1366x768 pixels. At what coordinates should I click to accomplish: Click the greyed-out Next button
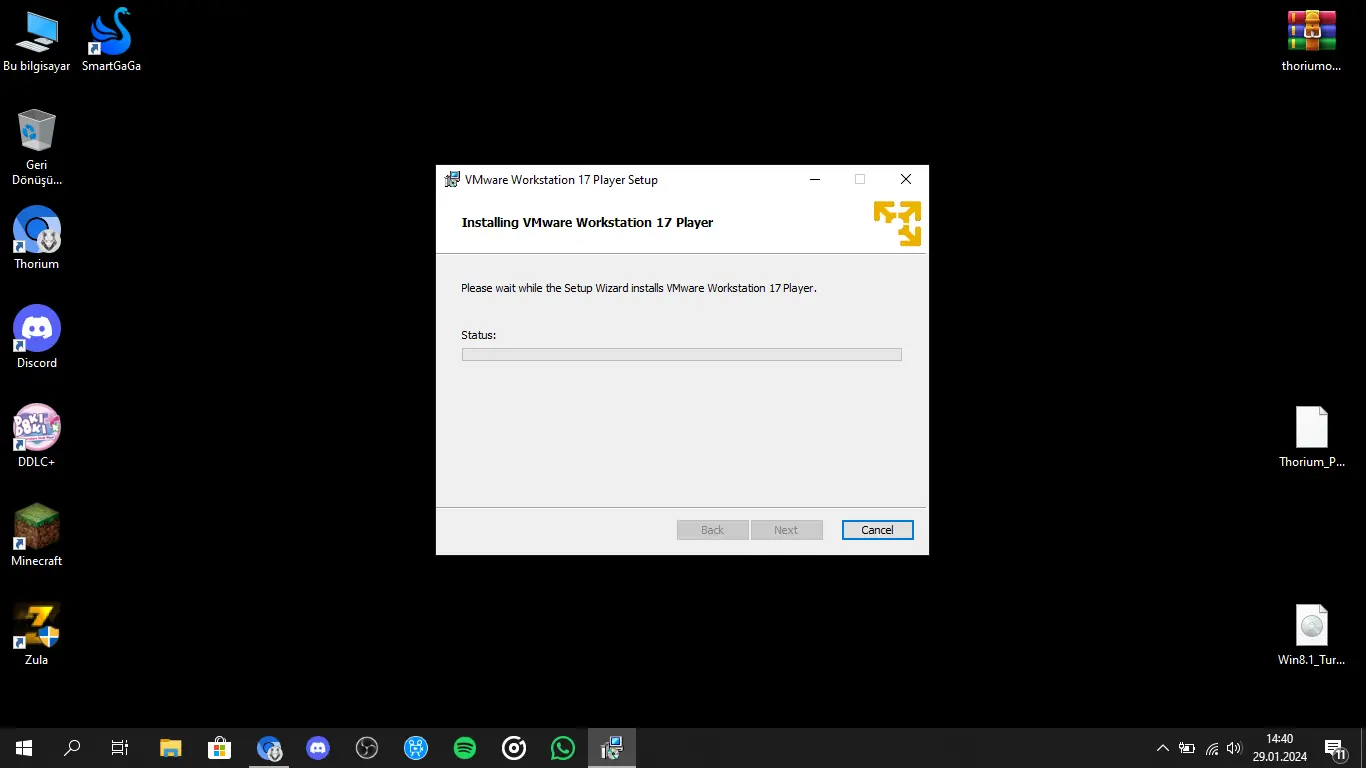tap(786, 530)
